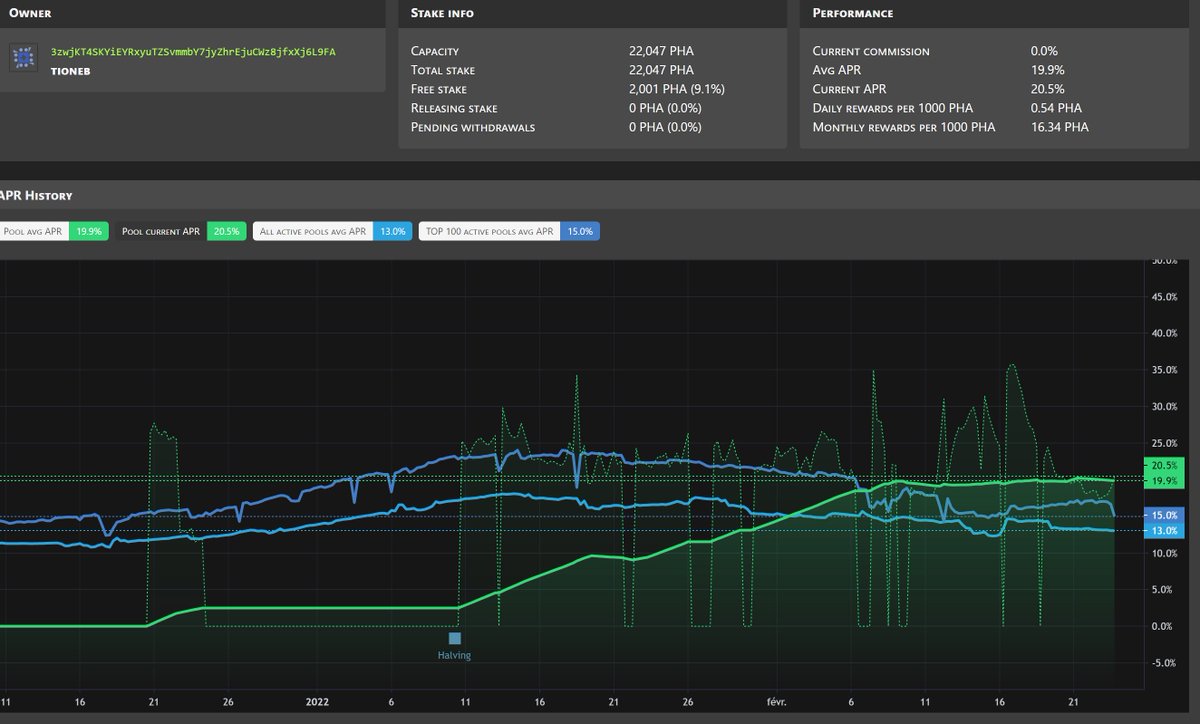Toggle the All active pools avg APR series
This screenshot has height=724, width=1200.
[313, 230]
